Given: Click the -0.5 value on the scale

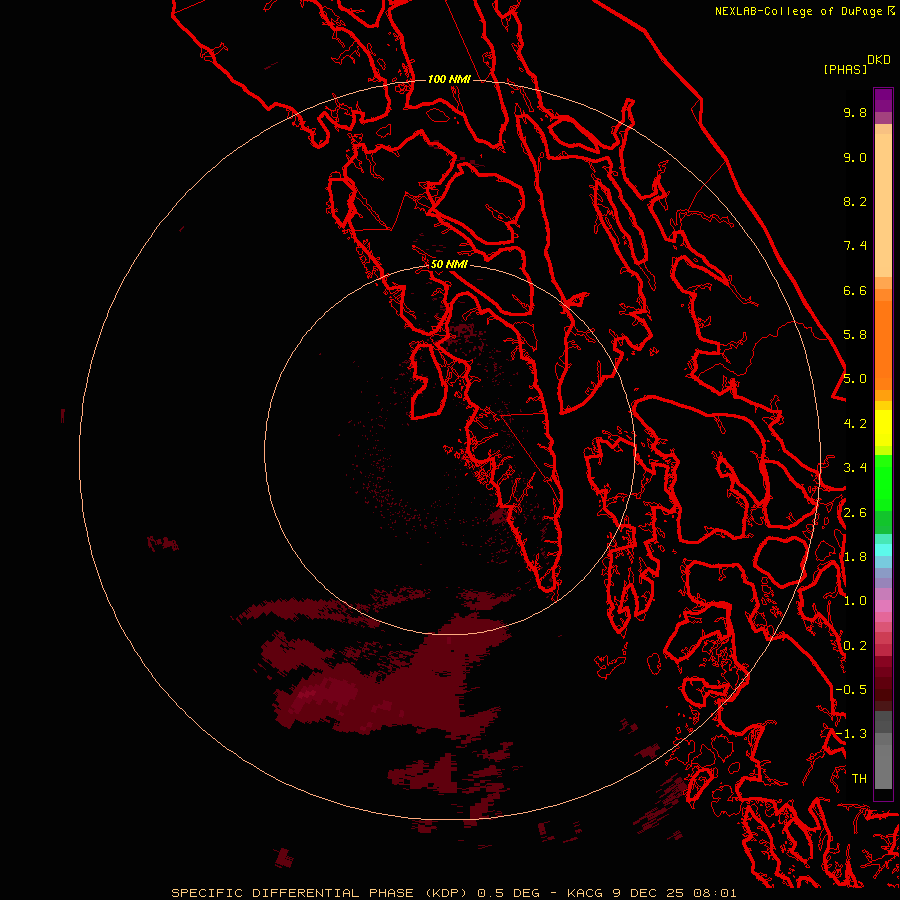Looking at the screenshot, I should click(851, 689).
